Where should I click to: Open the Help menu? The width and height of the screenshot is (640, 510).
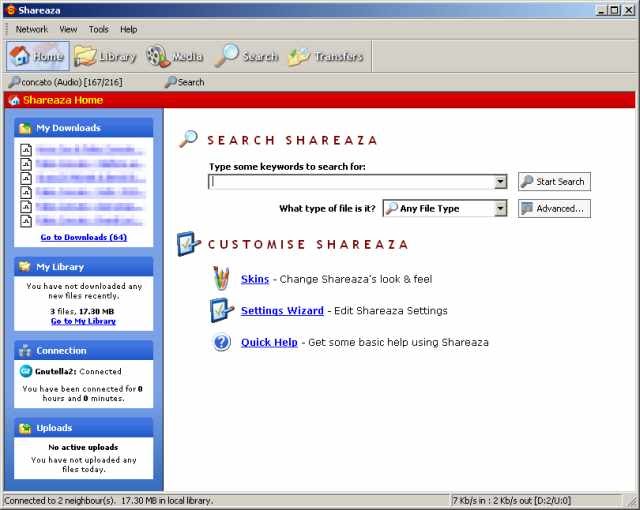[x=129, y=29]
